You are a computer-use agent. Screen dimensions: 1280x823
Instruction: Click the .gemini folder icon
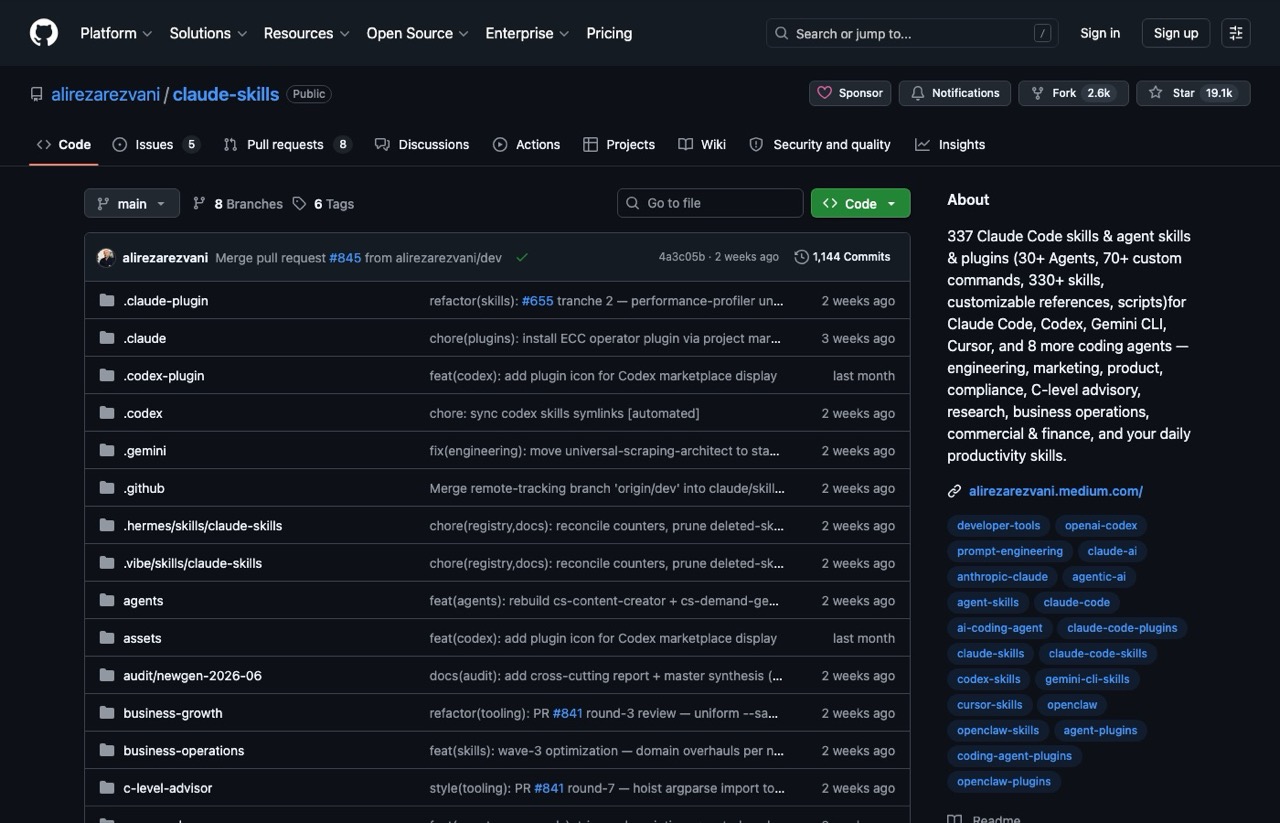click(x=107, y=450)
